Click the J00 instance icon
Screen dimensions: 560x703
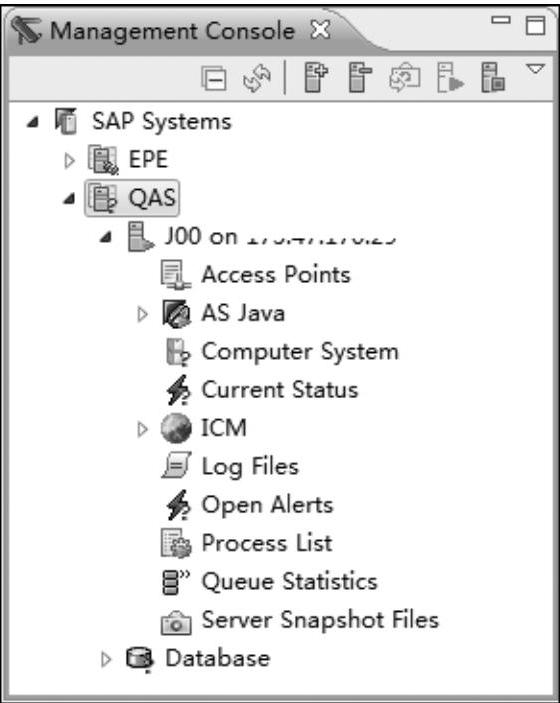coord(141,236)
